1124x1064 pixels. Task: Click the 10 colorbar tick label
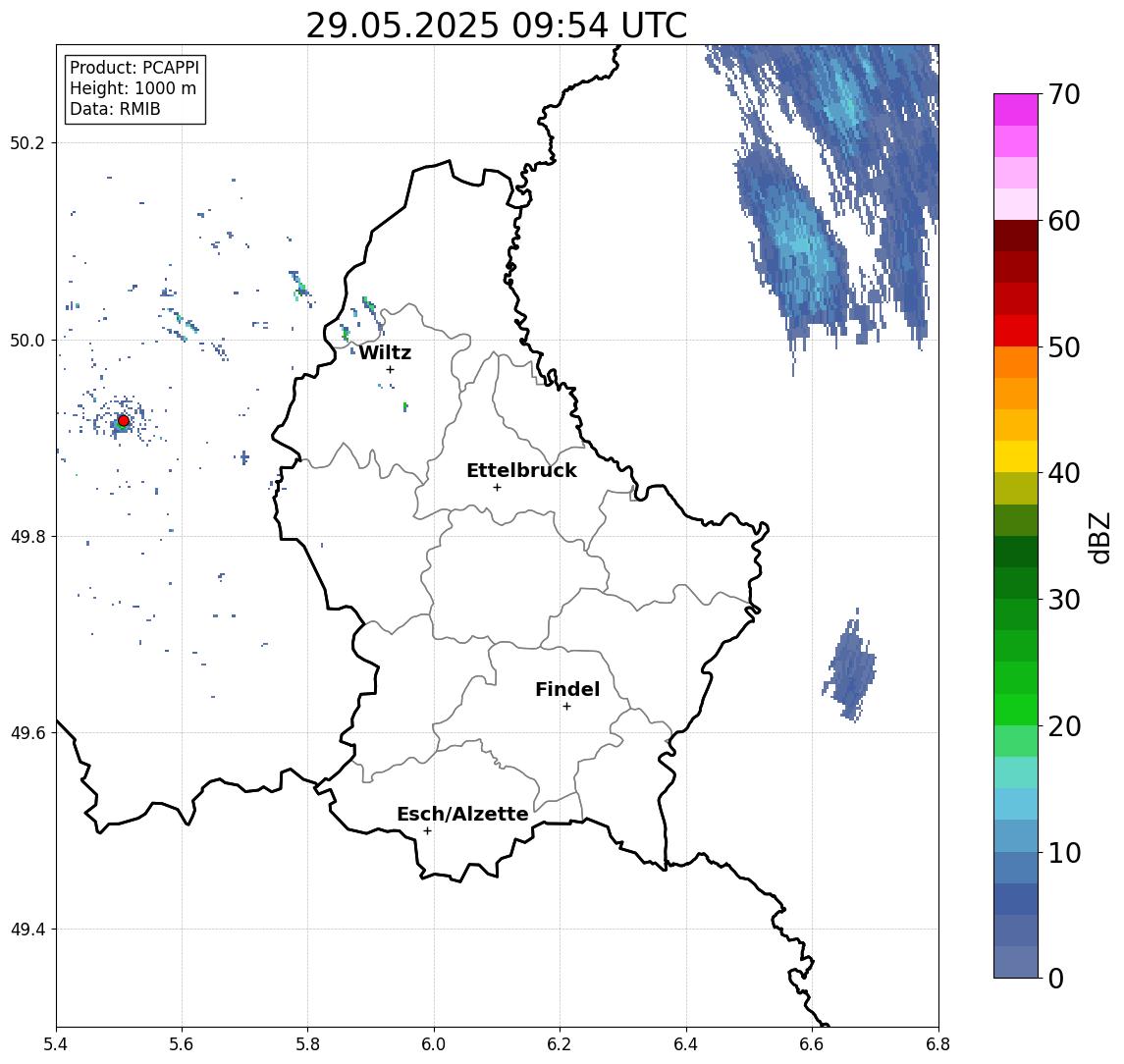(1064, 853)
